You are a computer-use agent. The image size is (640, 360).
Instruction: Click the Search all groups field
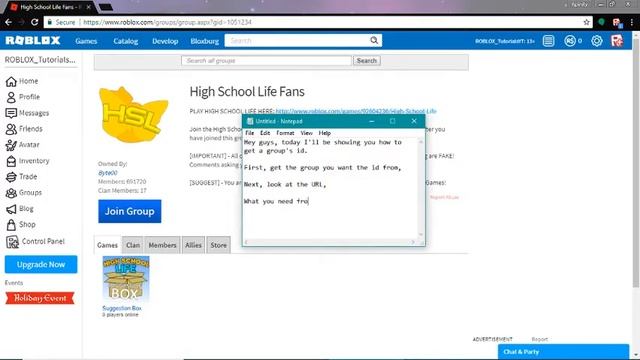pos(266,61)
